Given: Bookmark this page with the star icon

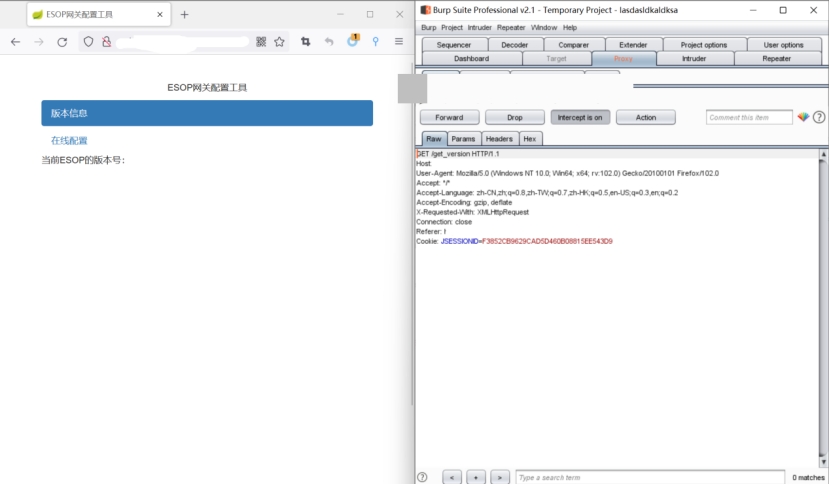Looking at the screenshot, I should 279,41.
